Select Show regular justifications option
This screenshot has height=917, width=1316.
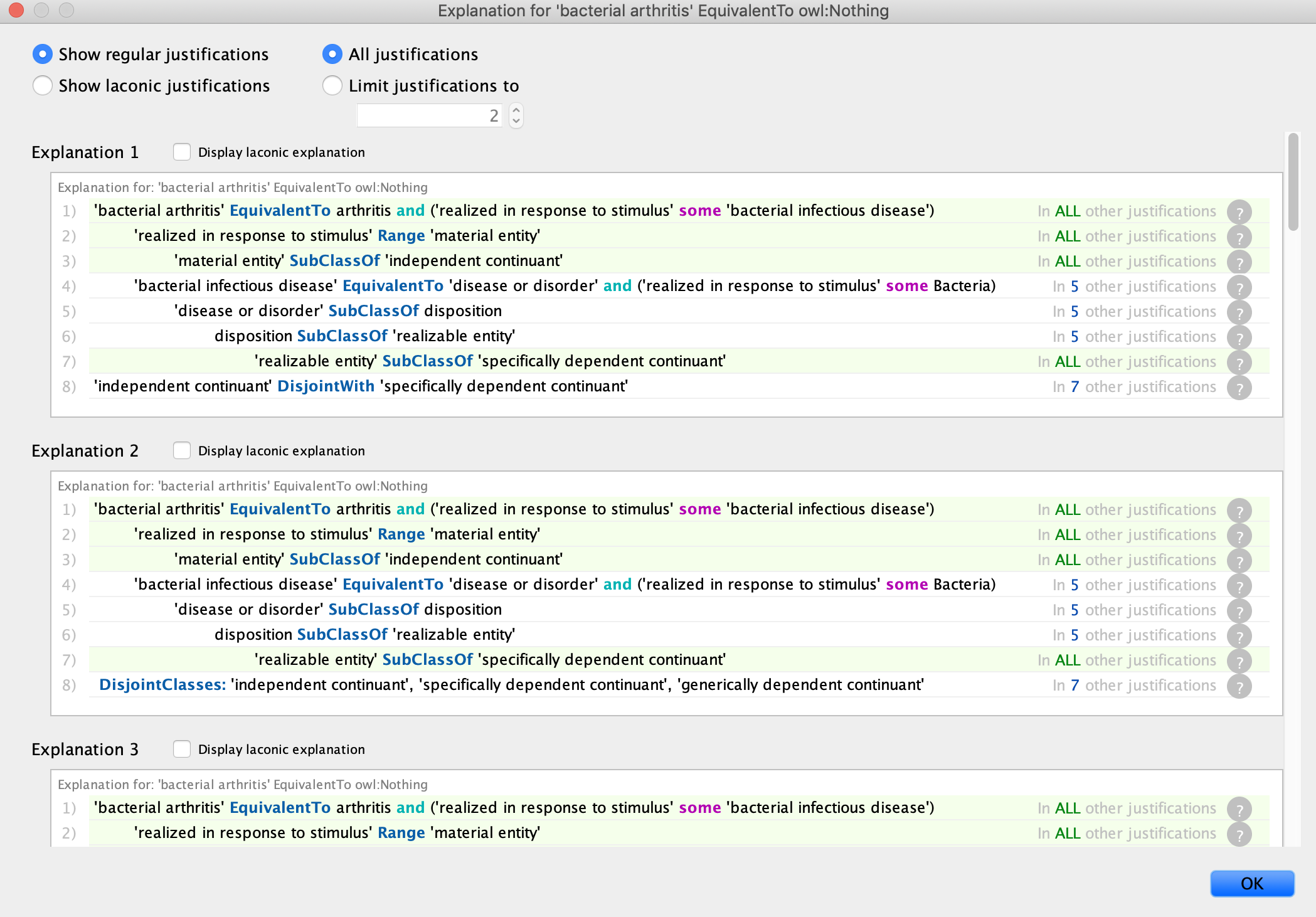click(43, 54)
